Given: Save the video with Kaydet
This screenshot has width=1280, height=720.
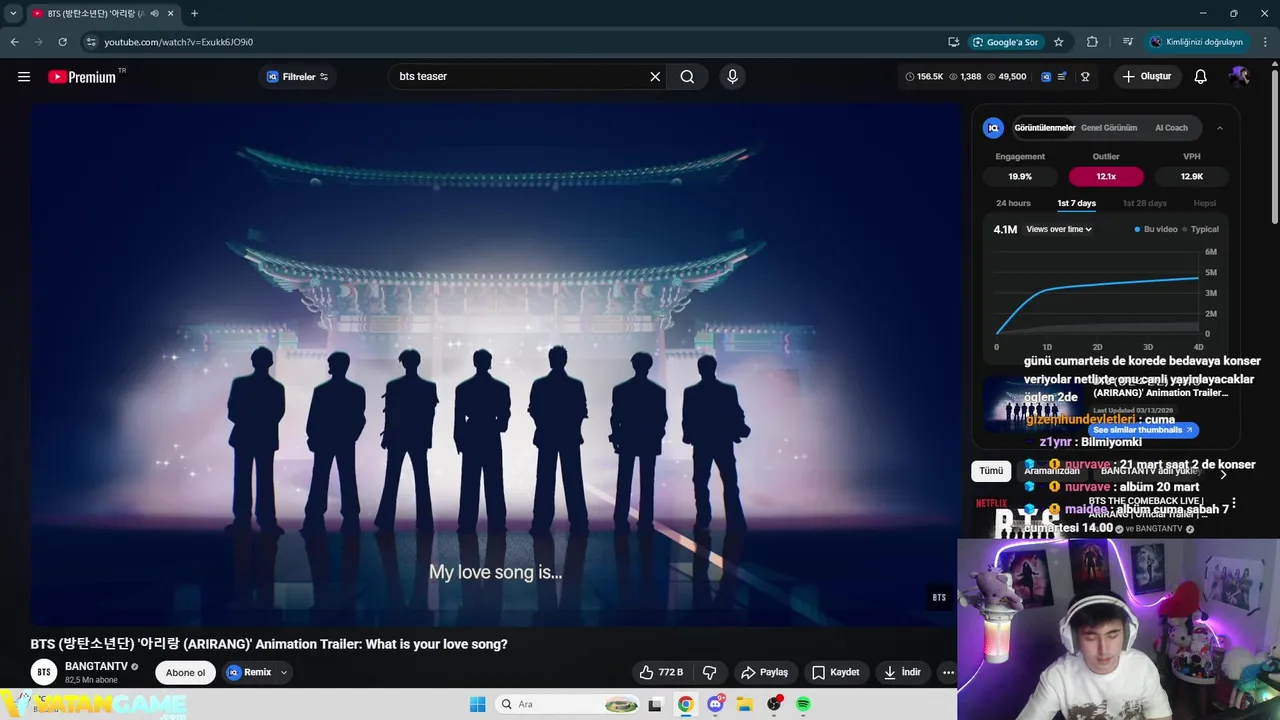Looking at the screenshot, I should tap(836, 672).
